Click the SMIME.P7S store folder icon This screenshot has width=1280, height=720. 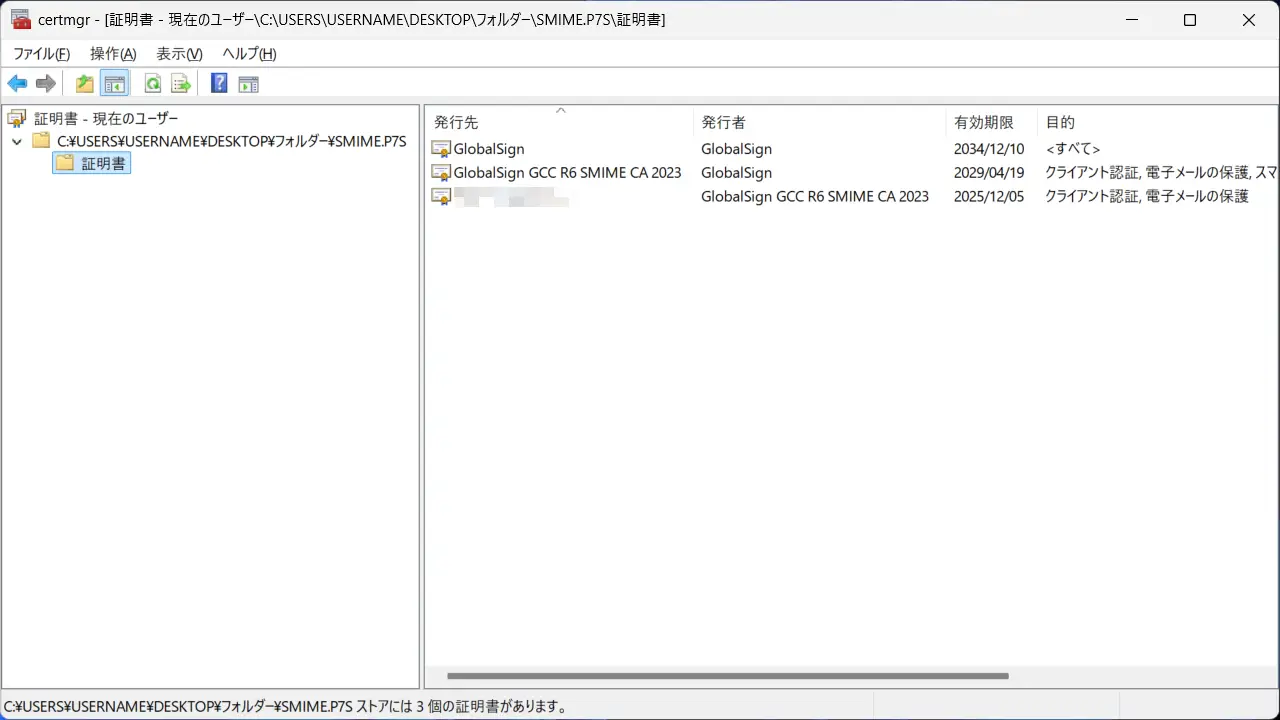(41, 141)
